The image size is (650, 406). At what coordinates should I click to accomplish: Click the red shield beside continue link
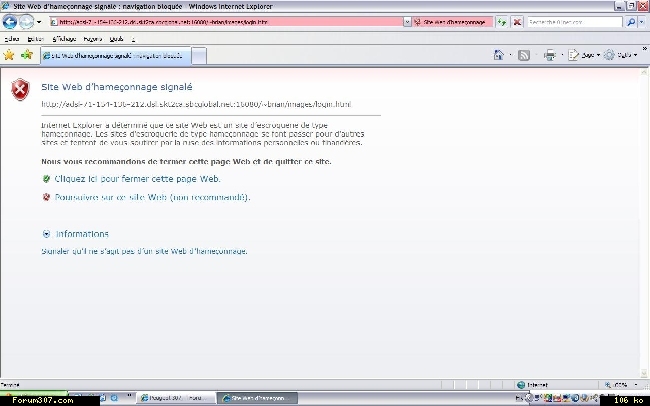coord(46,197)
